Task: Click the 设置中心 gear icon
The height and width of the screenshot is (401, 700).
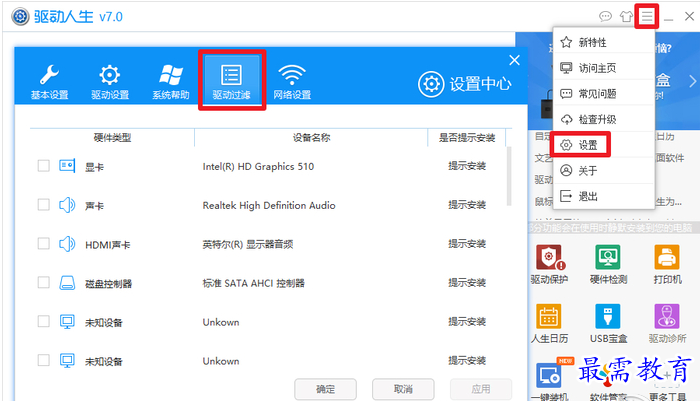Action: click(x=431, y=84)
